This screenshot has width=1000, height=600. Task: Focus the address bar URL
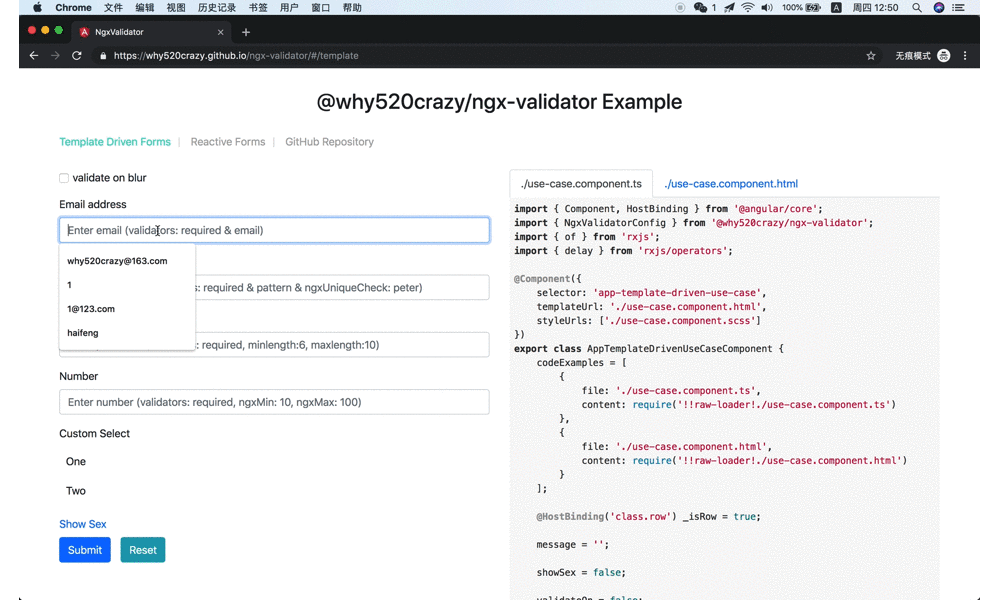(236, 55)
